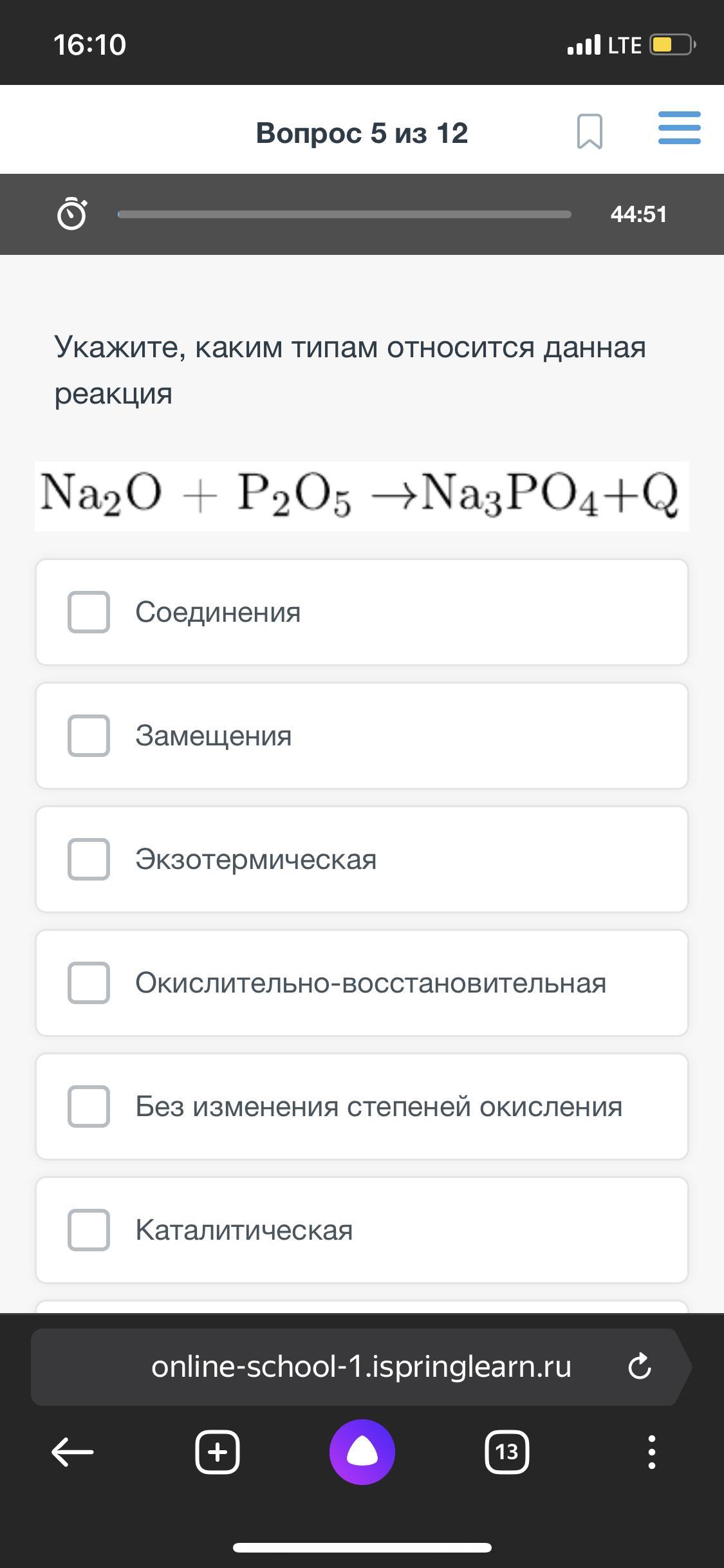Tap the purple Alice assistant button

tap(362, 1452)
